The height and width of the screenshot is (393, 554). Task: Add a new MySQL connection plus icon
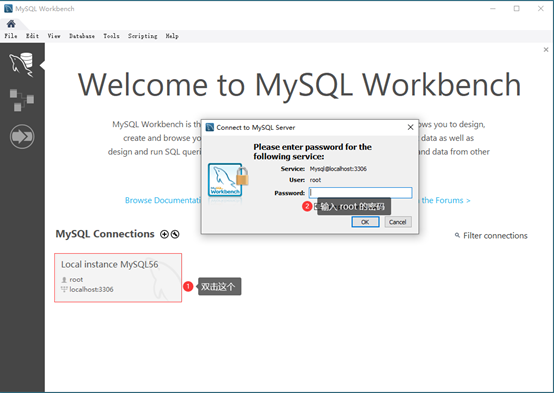[164, 234]
